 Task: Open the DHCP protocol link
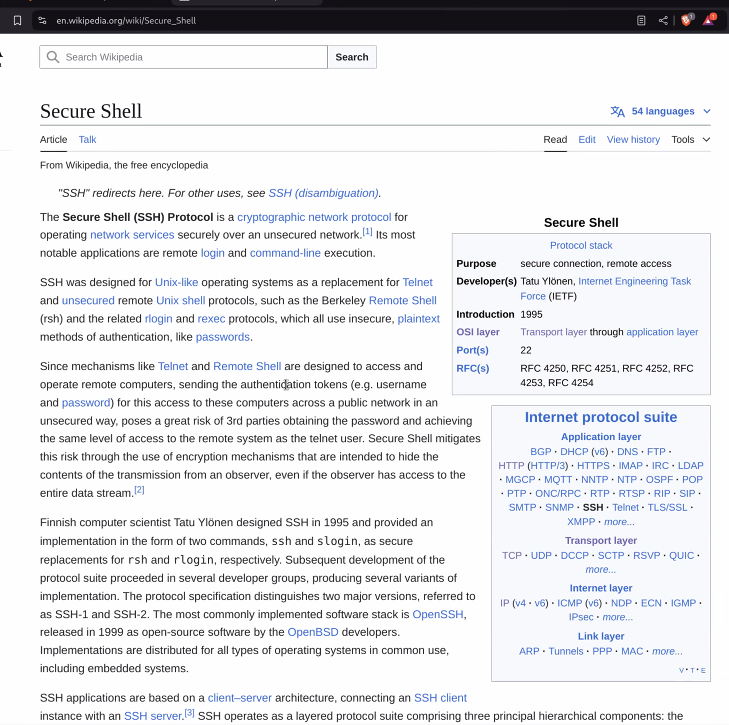click(x=574, y=452)
